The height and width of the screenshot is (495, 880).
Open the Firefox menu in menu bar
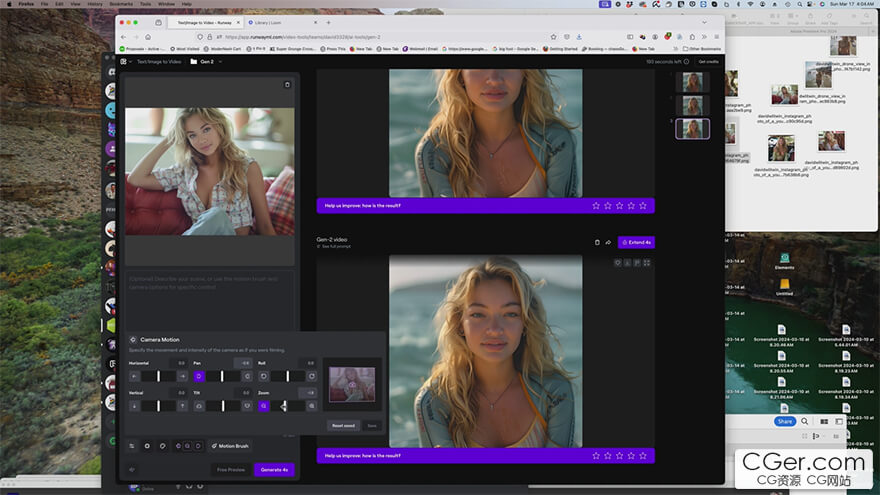click(26, 3)
